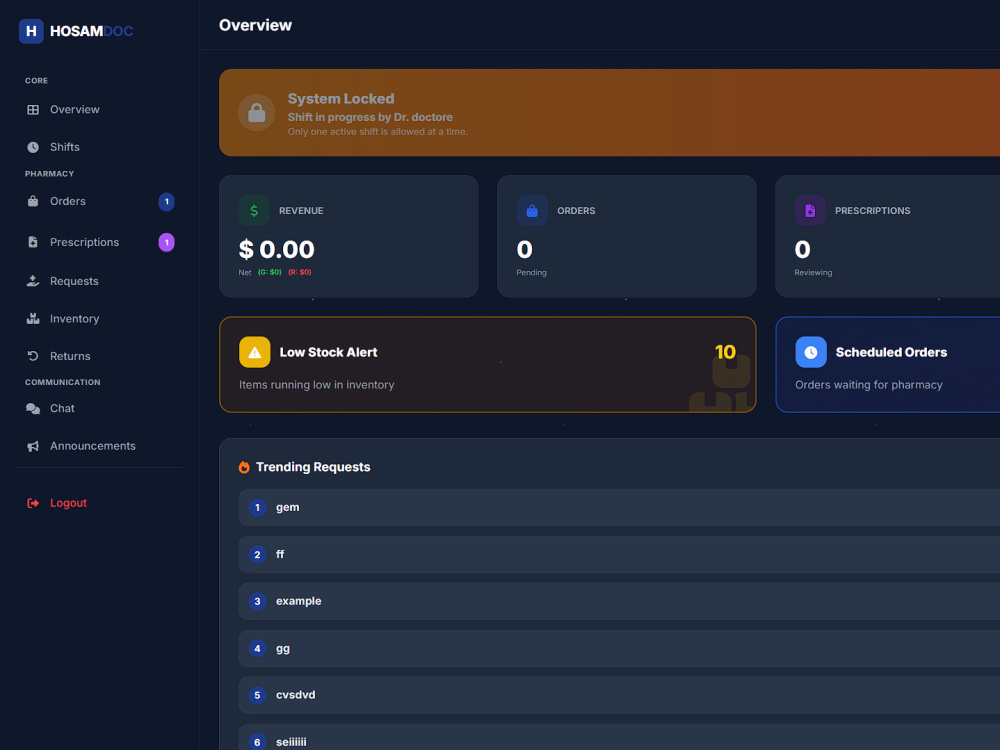
Task: Select trending request 'gem'
Action: click(x=619, y=508)
